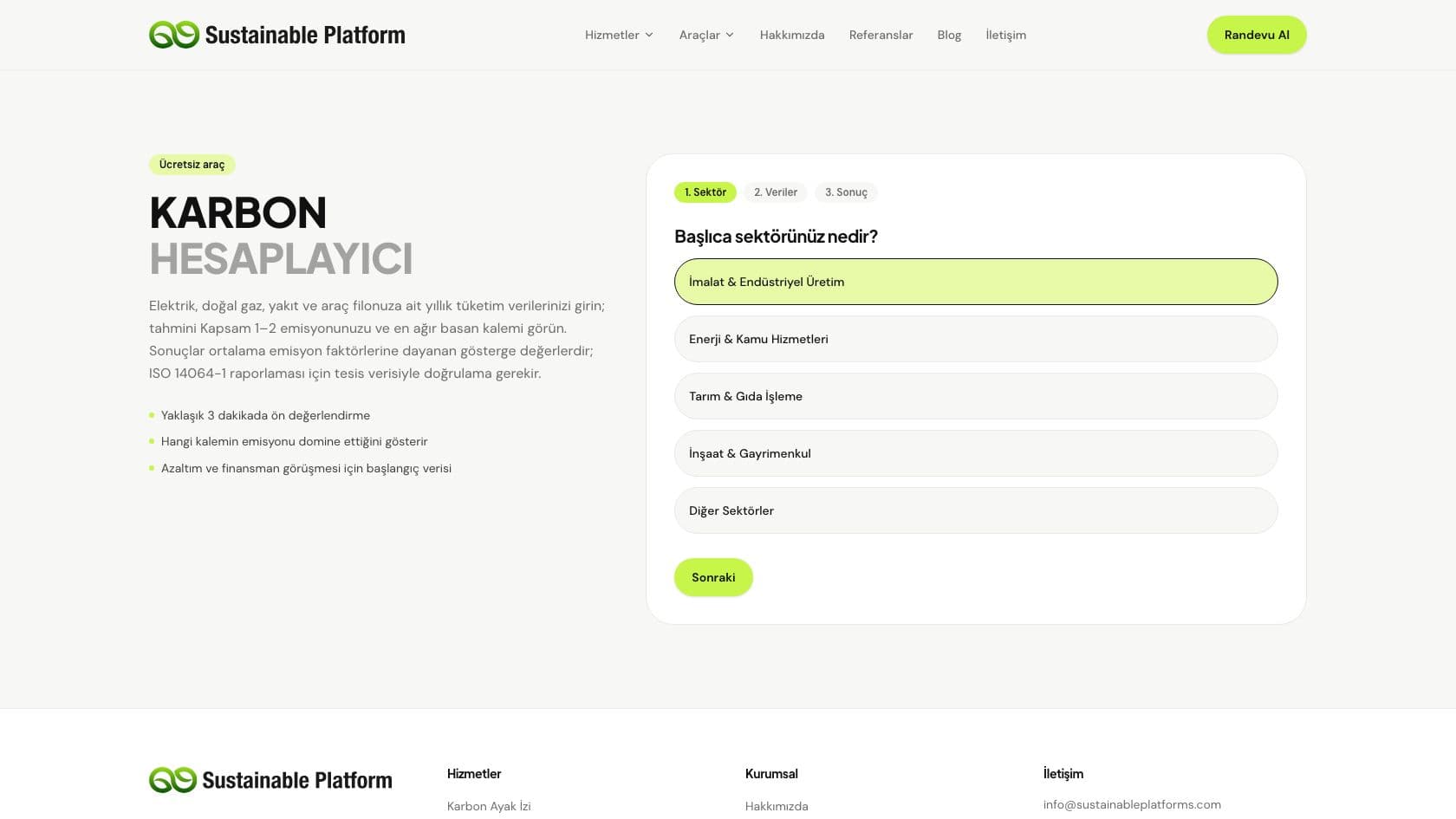Image resolution: width=1456 pixels, height=819 pixels.
Task: Click 'Hangi kalemin emisyonu domine ettiğini gösterir'
Action: pos(294,441)
